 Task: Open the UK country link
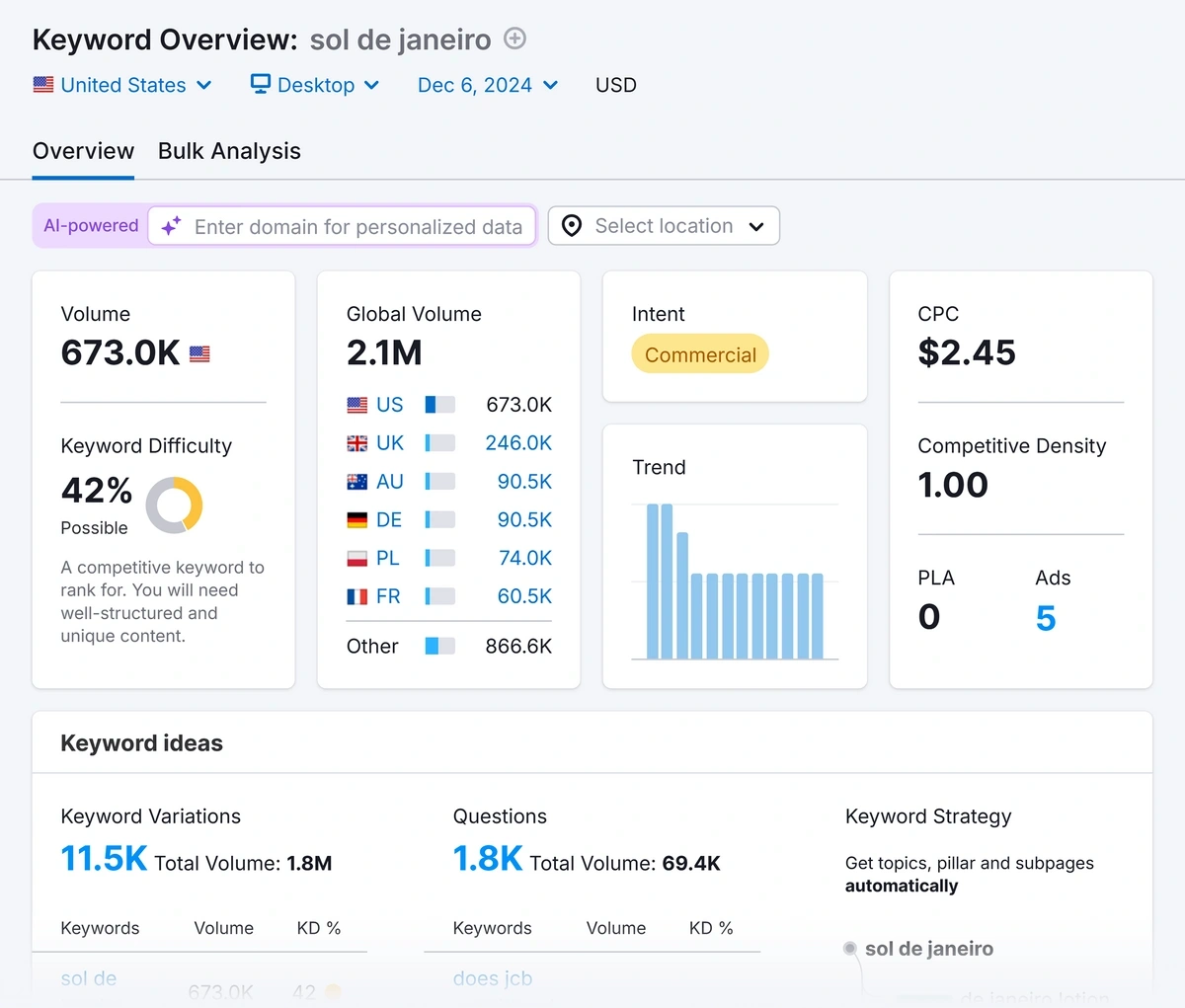pyautogui.click(x=390, y=443)
